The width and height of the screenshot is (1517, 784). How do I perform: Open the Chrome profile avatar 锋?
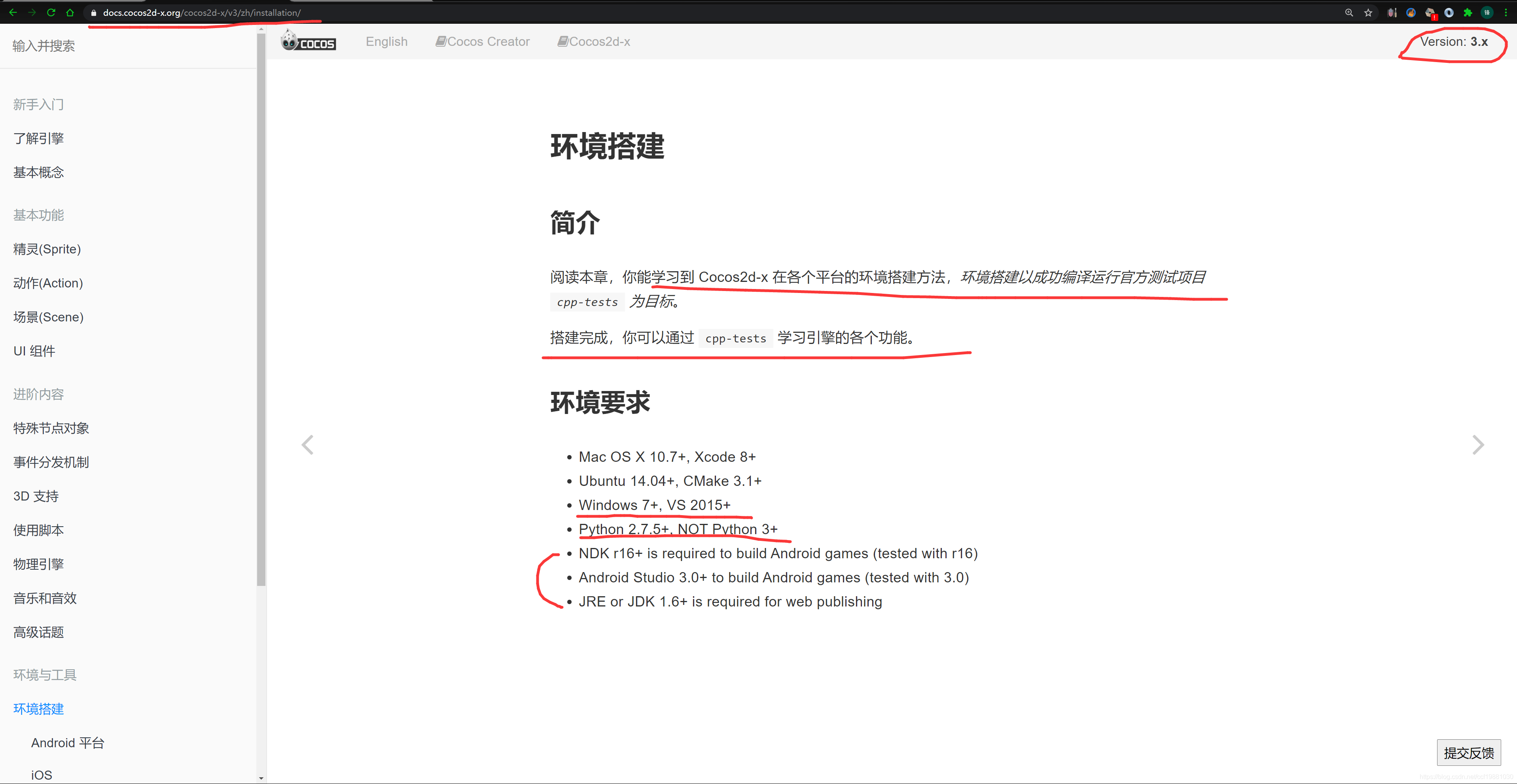[1488, 12]
